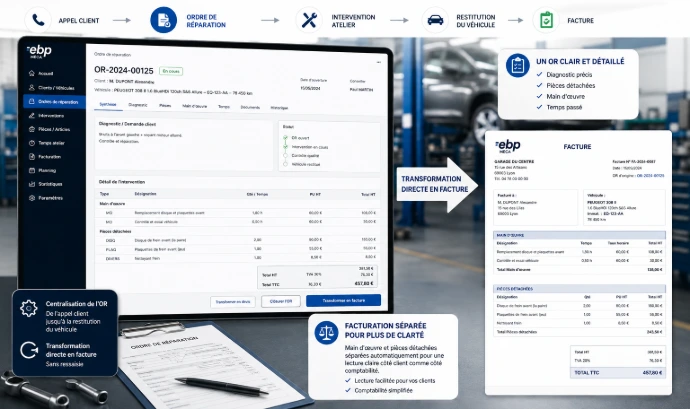Screen dimensions: 690x409
Task: Click the Comptabilité simplifiée checklist item
Action: pos(379,391)
